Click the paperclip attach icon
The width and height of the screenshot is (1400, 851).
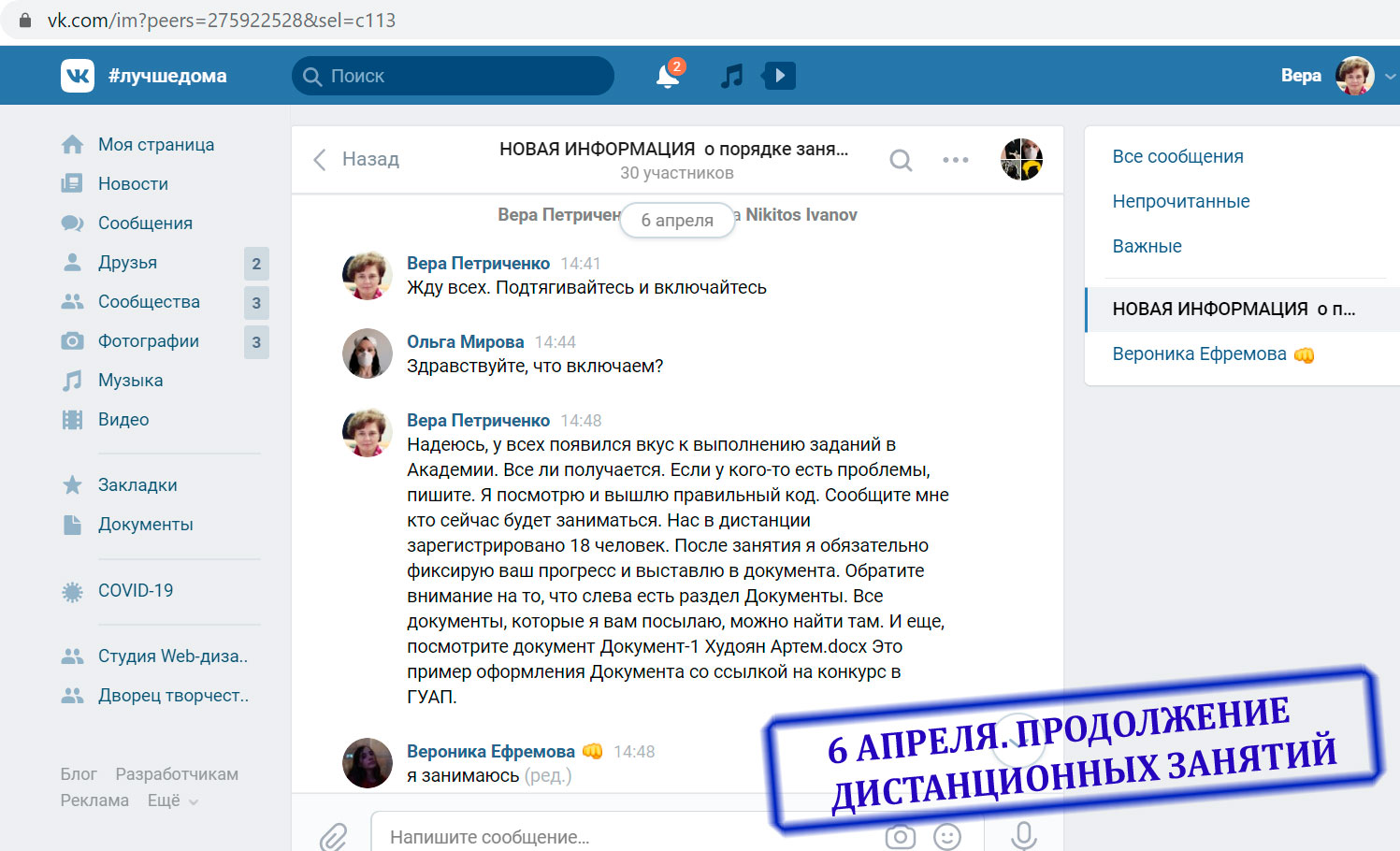pyautogui.click(x=334, y=836)
